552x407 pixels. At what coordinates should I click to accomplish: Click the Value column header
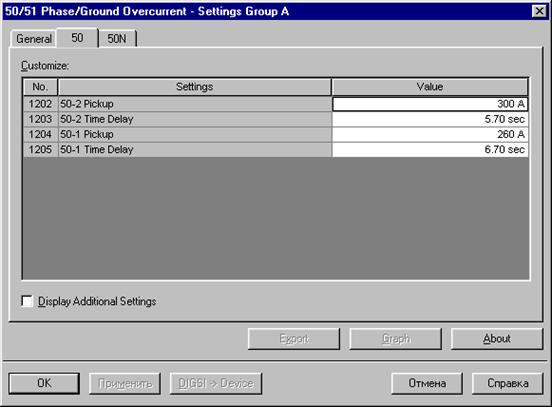click(430, 87)
